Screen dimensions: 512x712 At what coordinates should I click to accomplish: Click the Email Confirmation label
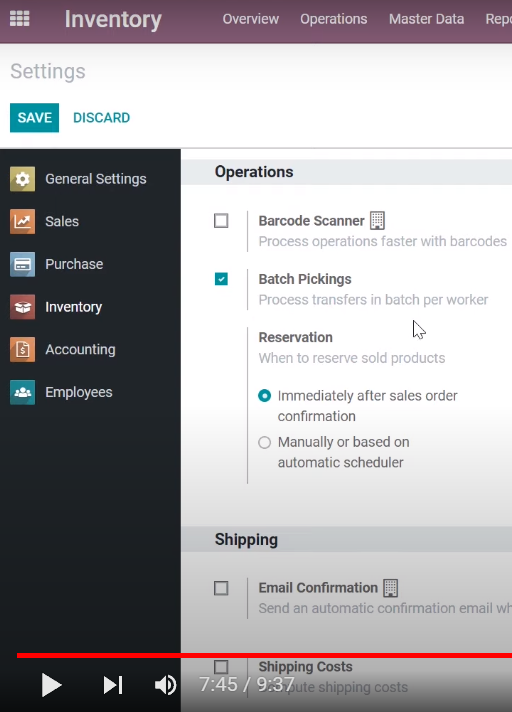coord(318,588)
